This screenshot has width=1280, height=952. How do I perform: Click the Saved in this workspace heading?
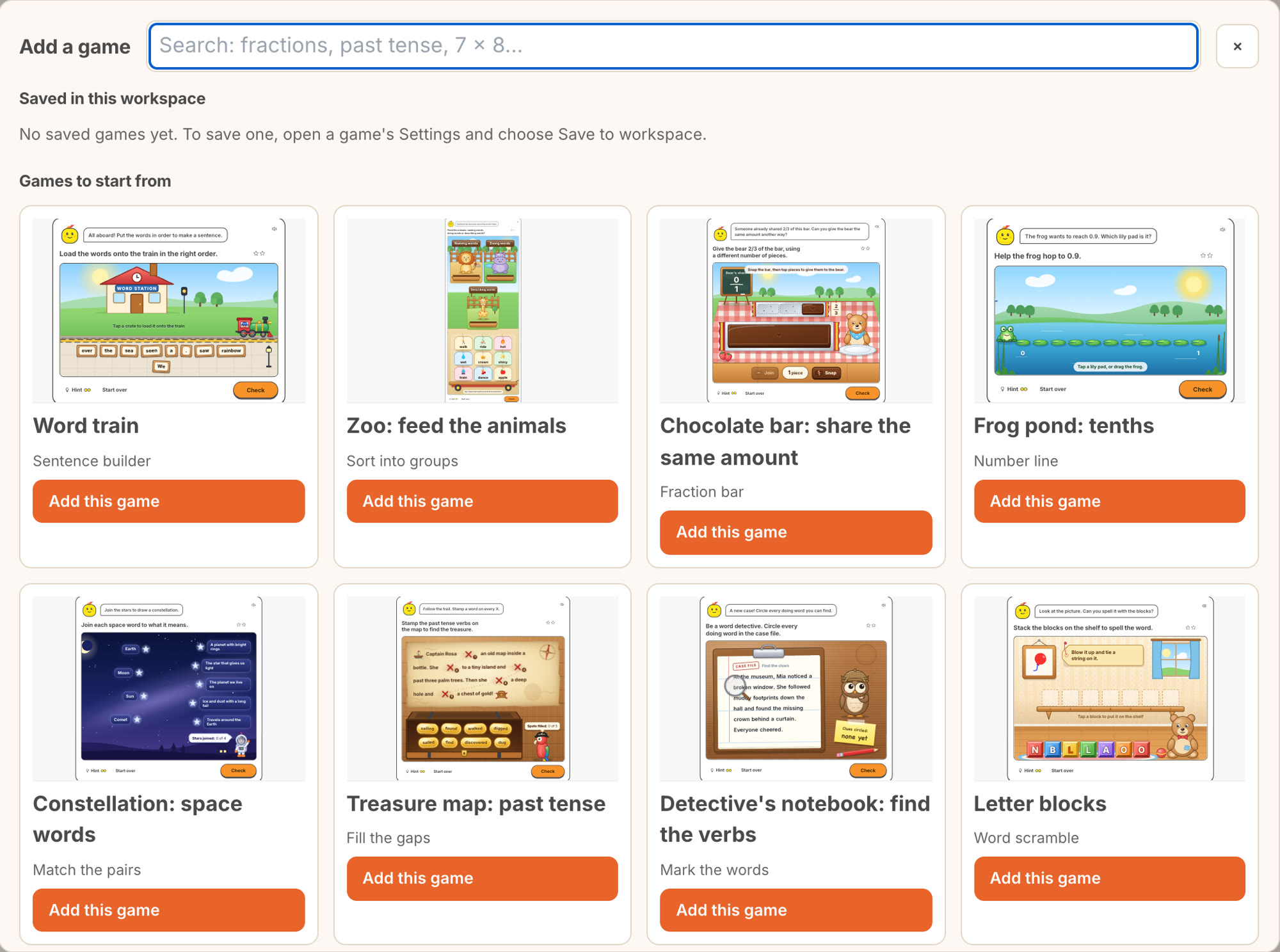tap(112, 99)
